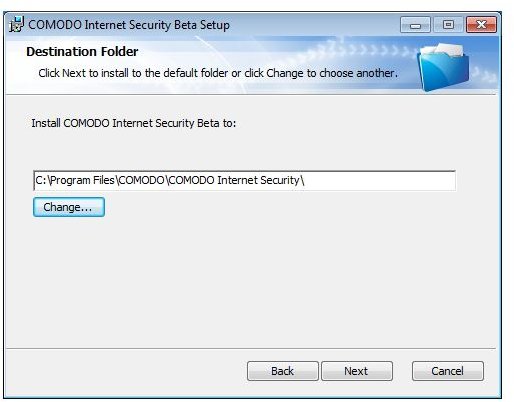Viewport: 514px width, 402px height.
Task: Click the setup installer icon in title bar
Action: click(x=16, y=24)
